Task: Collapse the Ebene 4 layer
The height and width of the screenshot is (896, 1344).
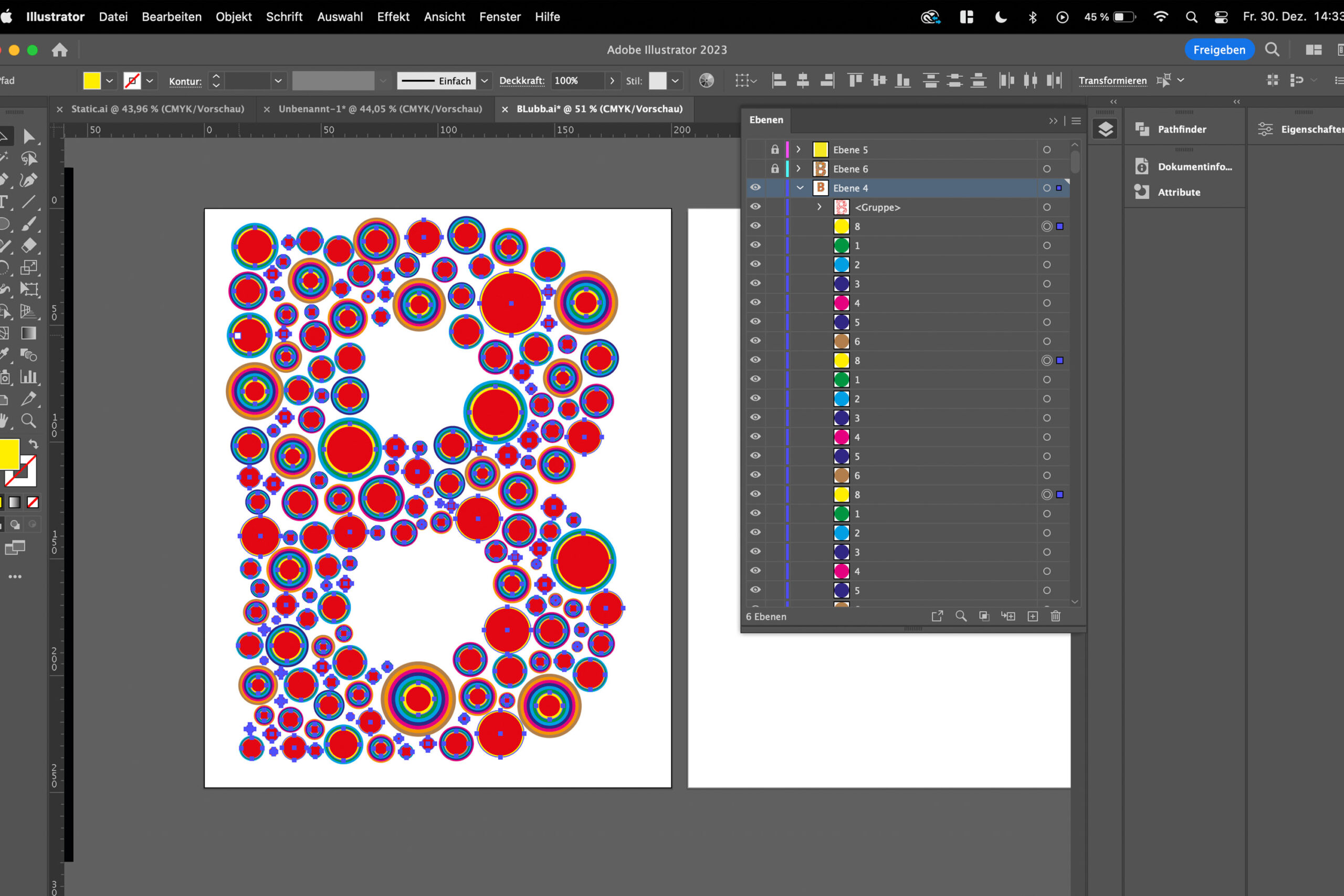Action: [800, 187]
